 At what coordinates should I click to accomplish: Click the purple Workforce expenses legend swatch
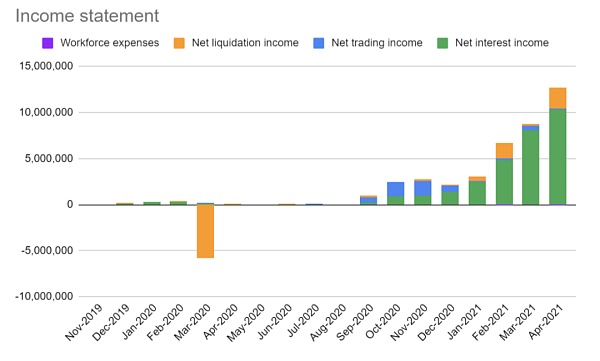tap(47, 43)
